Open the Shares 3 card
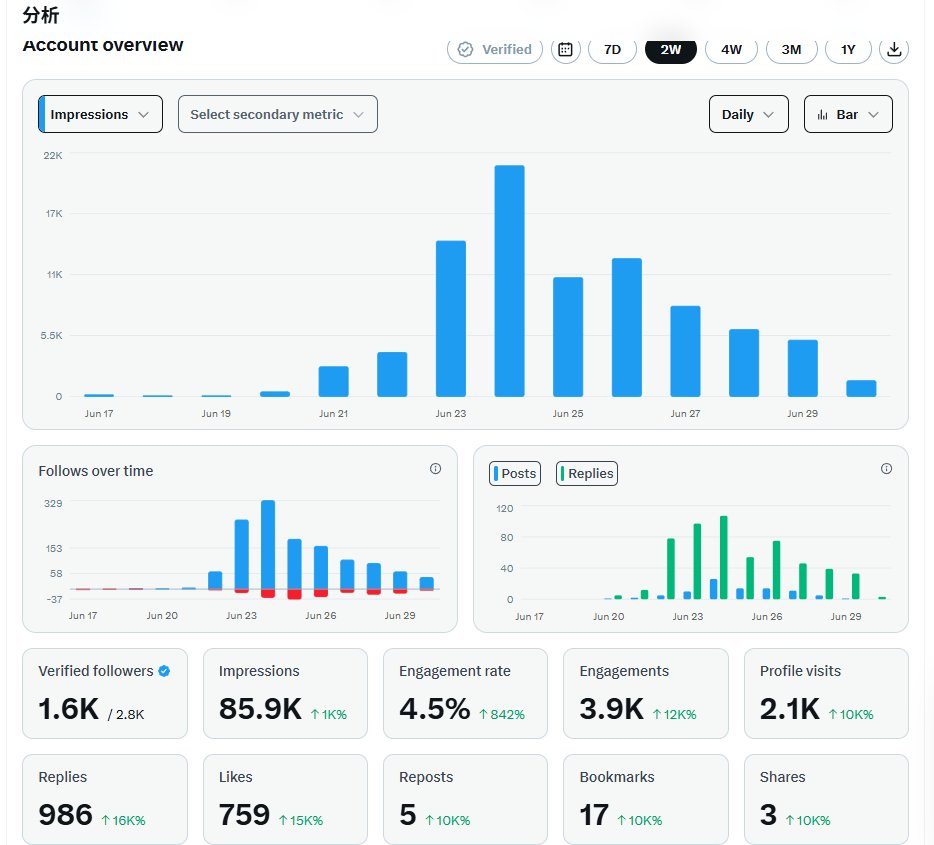 (x=826, y=799)
